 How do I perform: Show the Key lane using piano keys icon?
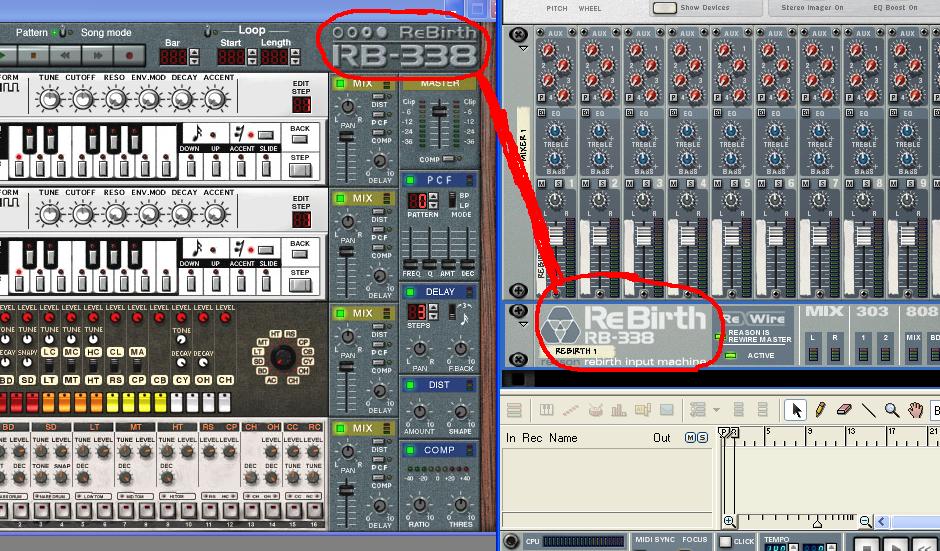(x=546, y=410)
